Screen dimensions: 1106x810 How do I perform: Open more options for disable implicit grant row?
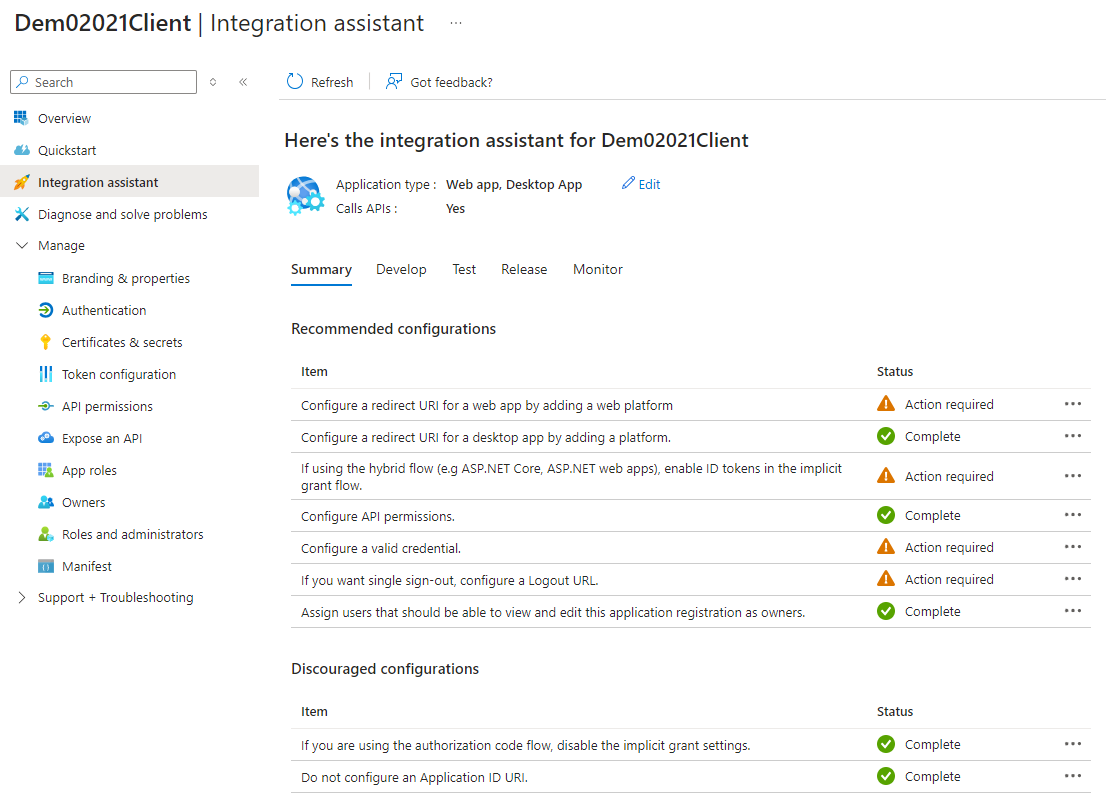click(1073, 744)
